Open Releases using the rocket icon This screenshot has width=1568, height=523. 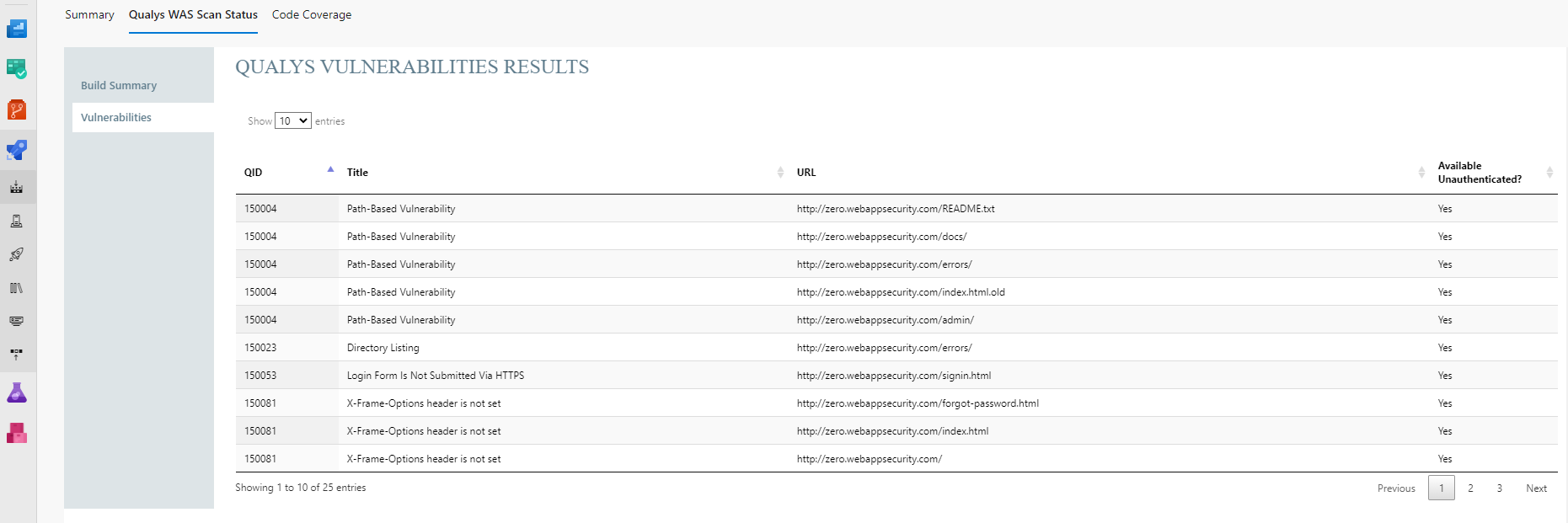[17, 254]
